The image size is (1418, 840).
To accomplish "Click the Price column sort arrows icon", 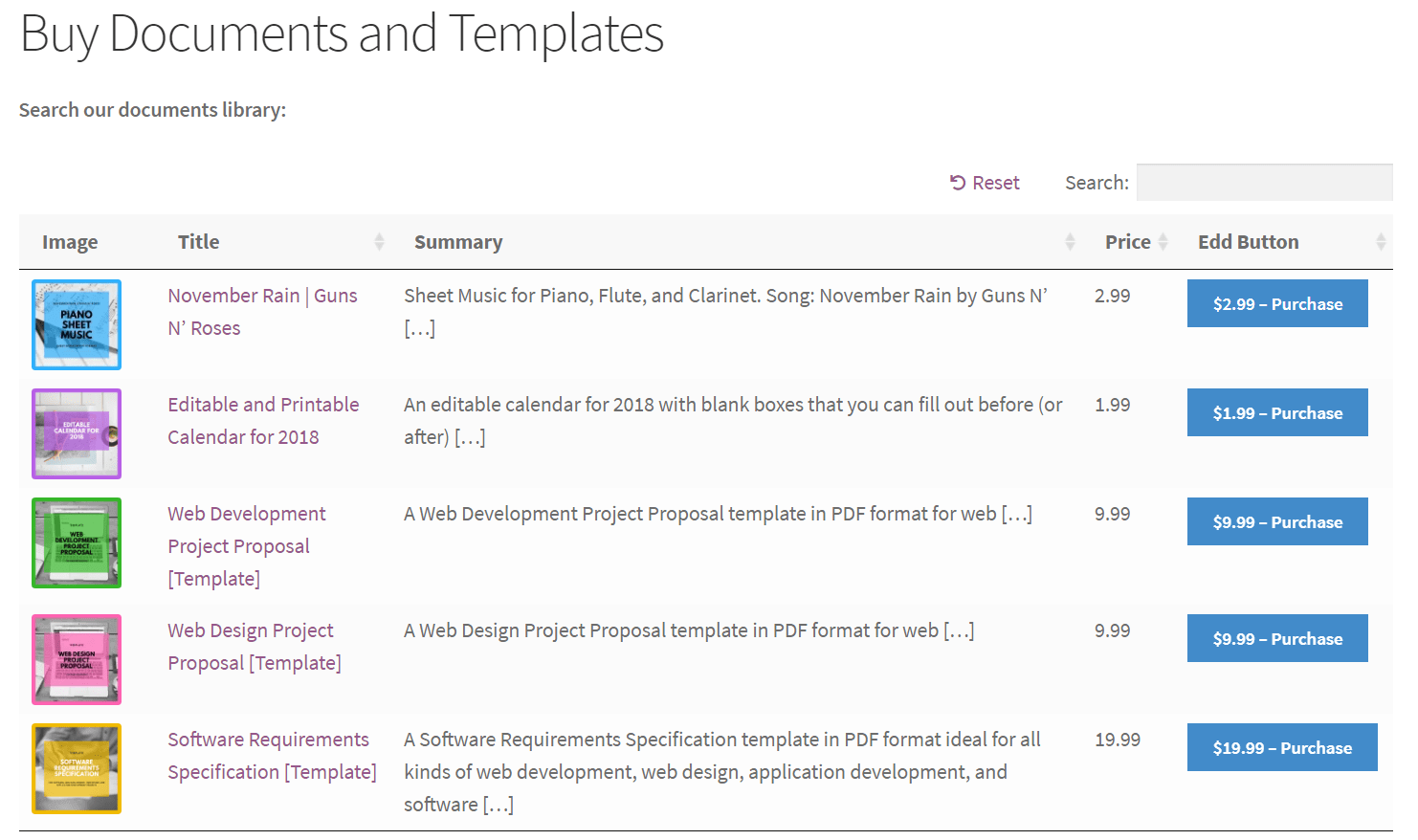I will click(x=1163, y=241).
